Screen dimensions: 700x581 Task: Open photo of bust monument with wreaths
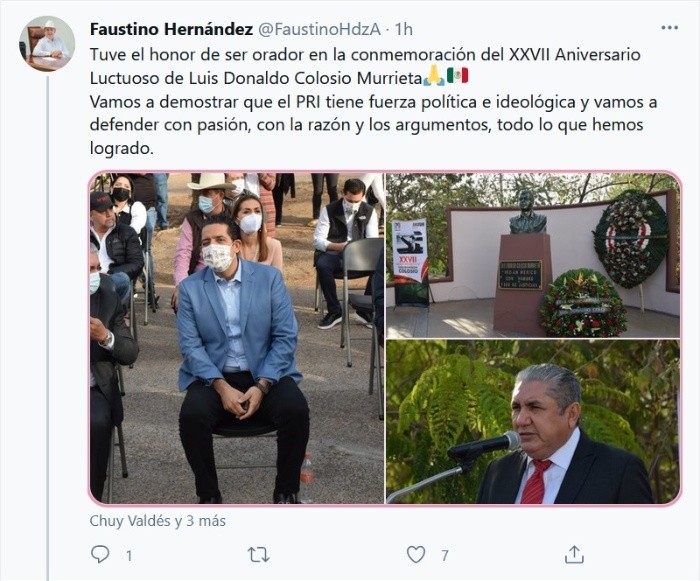tap(533, 255)
